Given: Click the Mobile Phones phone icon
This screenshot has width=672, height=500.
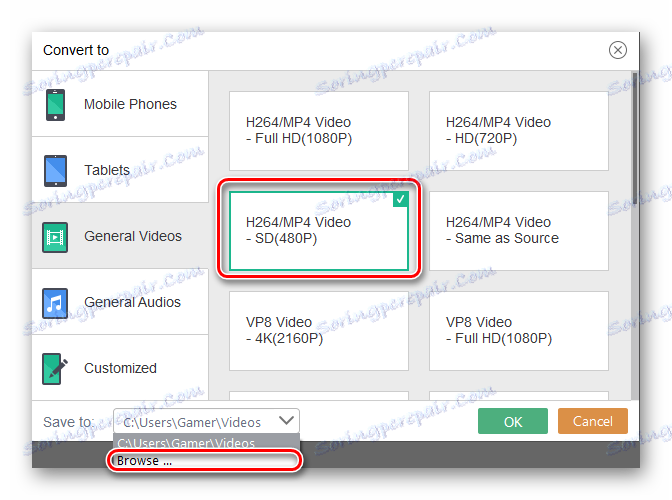Looking at the screenshot, I should pyautogui.click(x=55, y=105).
